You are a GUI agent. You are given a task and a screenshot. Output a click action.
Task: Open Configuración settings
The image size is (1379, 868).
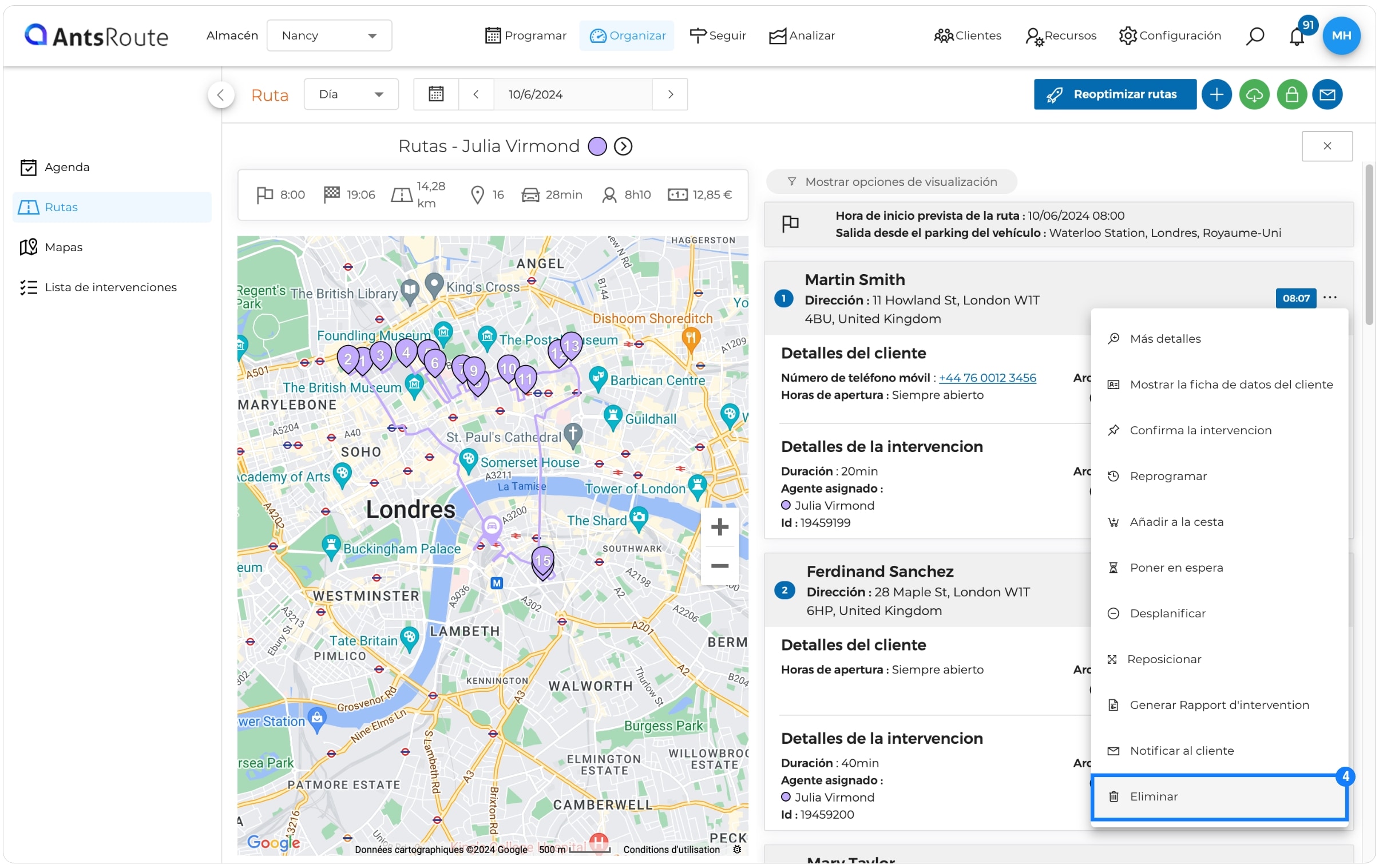pos(1170,35)
